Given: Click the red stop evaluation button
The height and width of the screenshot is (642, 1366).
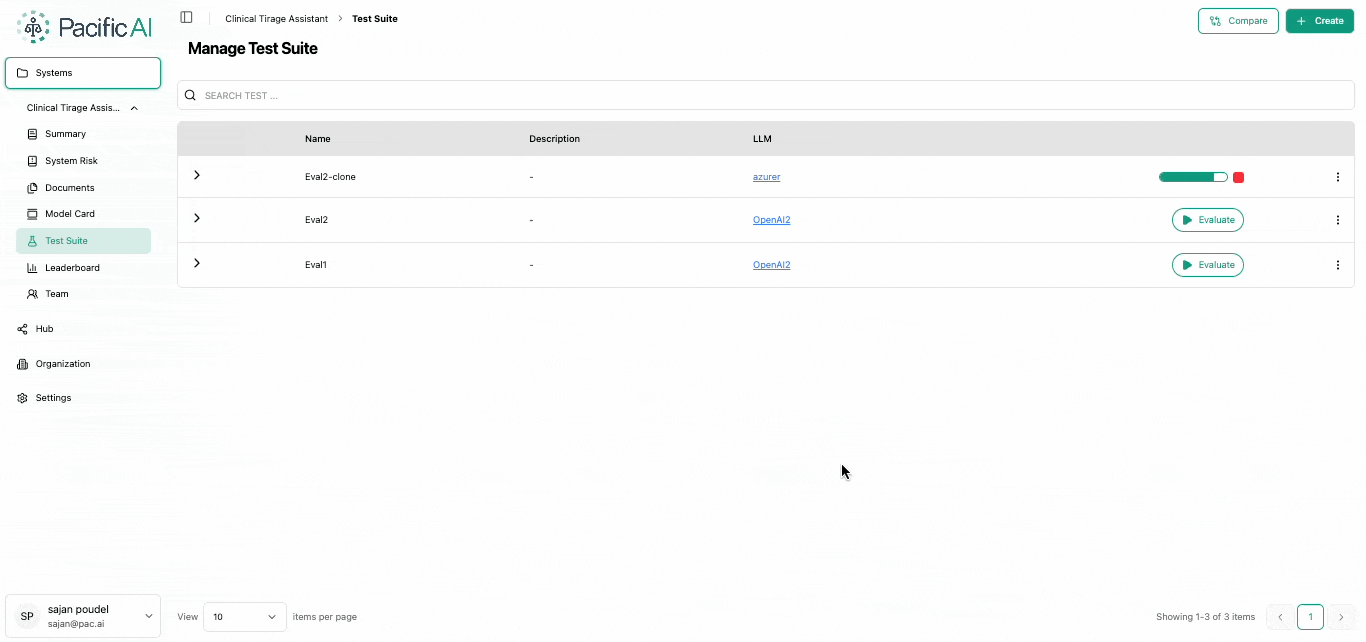Looking at the screenshot, I should 1238,177.
